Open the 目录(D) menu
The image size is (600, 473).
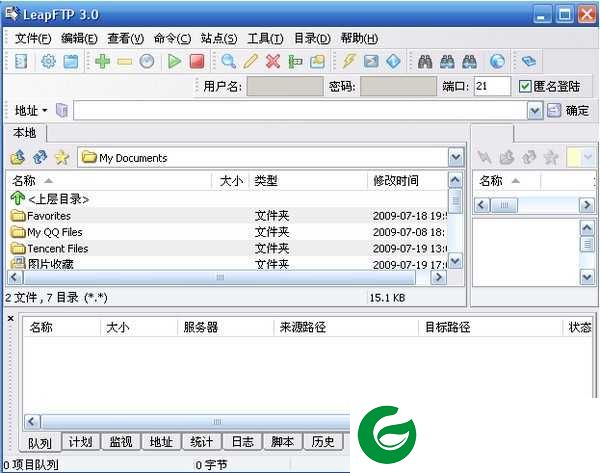pyautogui.click(x=312, y=39)
